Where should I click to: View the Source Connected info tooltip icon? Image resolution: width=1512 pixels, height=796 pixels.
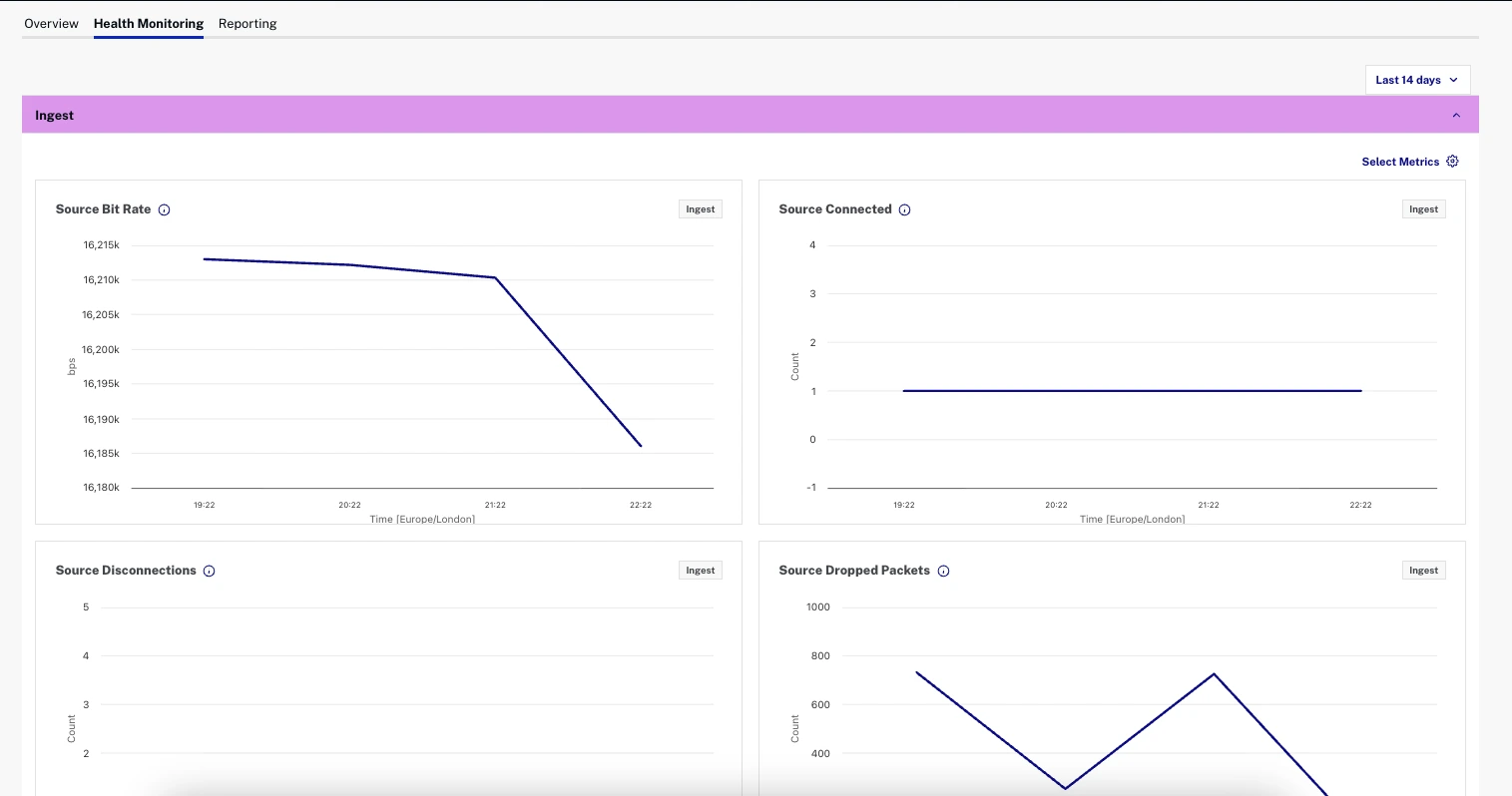tap(904, 209)
